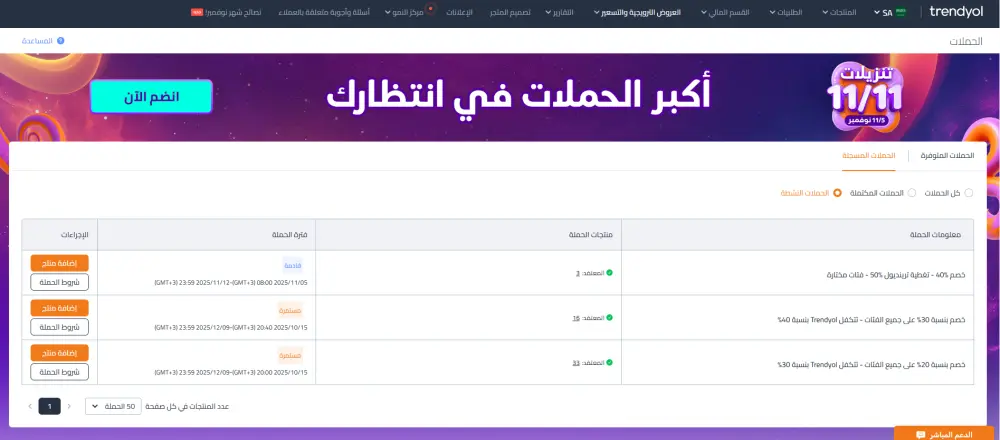Click the عدد المنتجات في كل صفحة label
Viewport: 1000px width, 440px height.
click(x=187, y=406)
